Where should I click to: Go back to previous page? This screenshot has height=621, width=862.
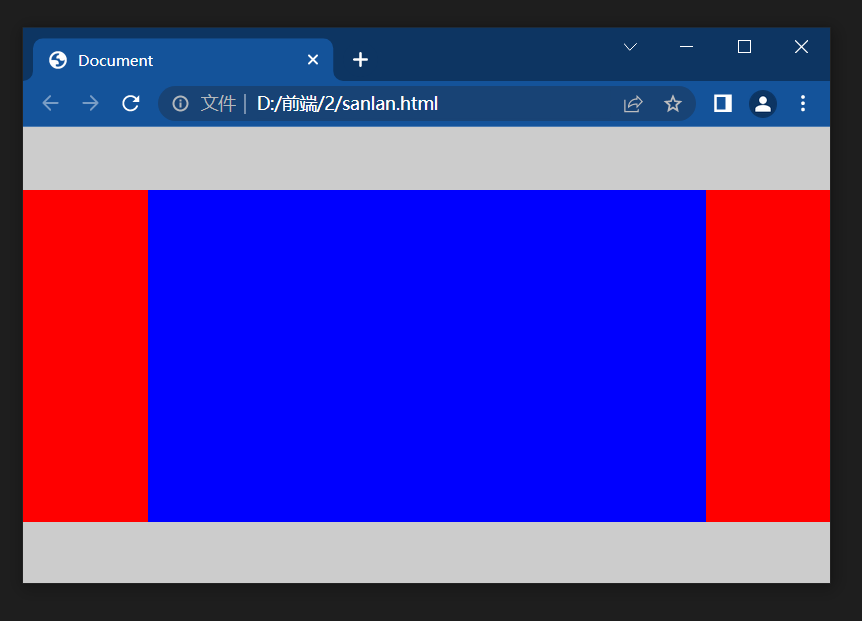51,103
